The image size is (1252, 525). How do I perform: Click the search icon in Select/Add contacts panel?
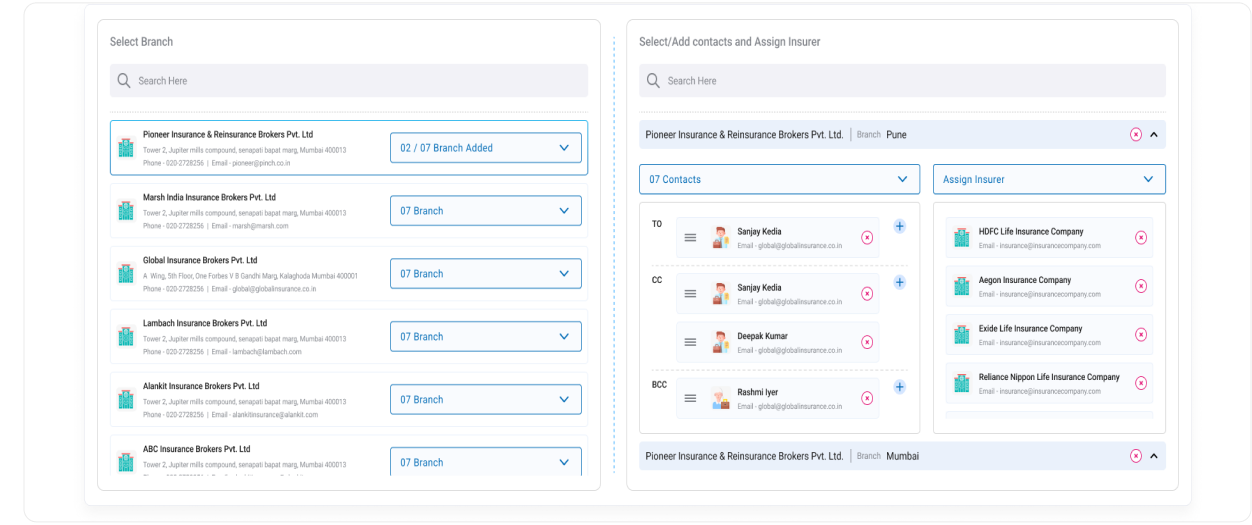(653, 80)
